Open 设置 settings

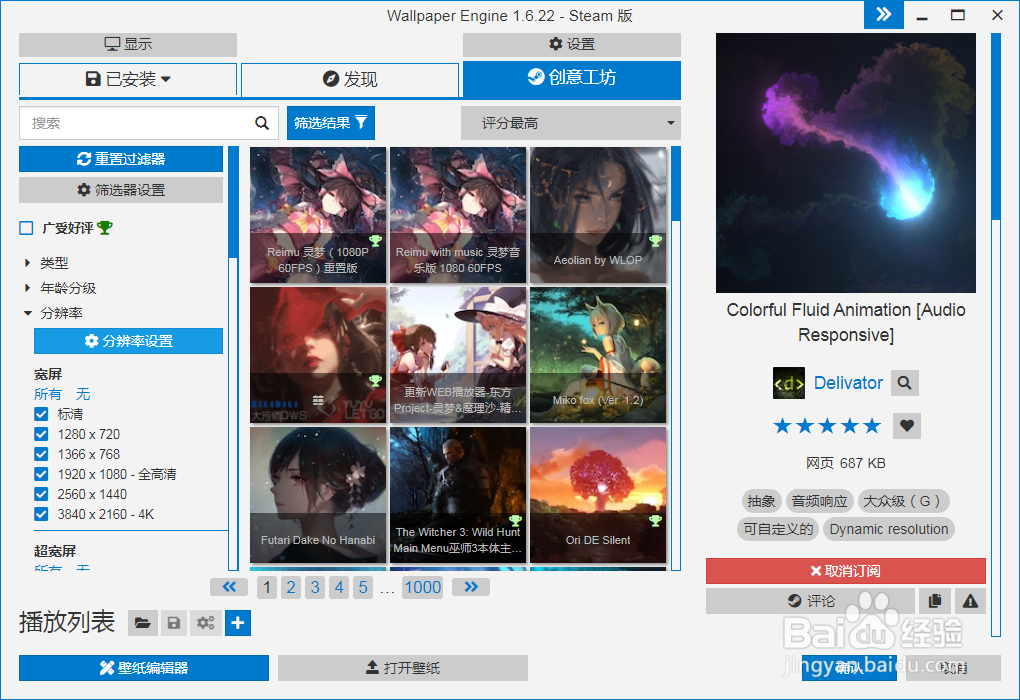[x=572, y=44]
